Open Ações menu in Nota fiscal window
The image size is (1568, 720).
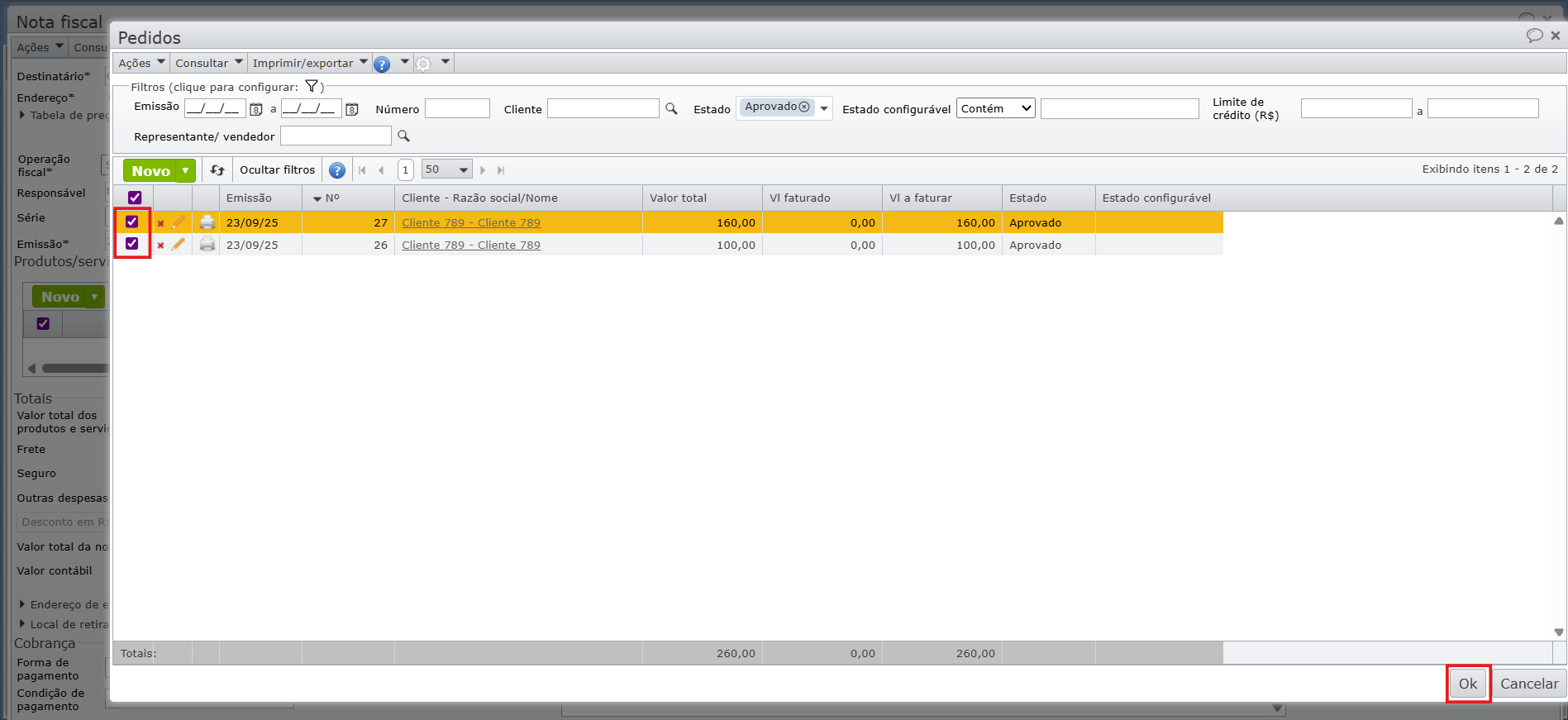pyautogui.click(x=40, y=47)
